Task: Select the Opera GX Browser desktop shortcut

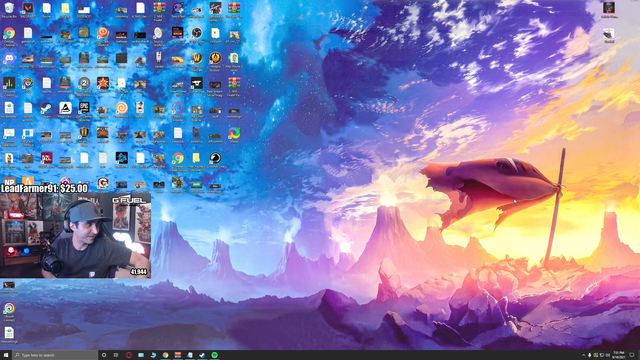Action: pos(178,111)
